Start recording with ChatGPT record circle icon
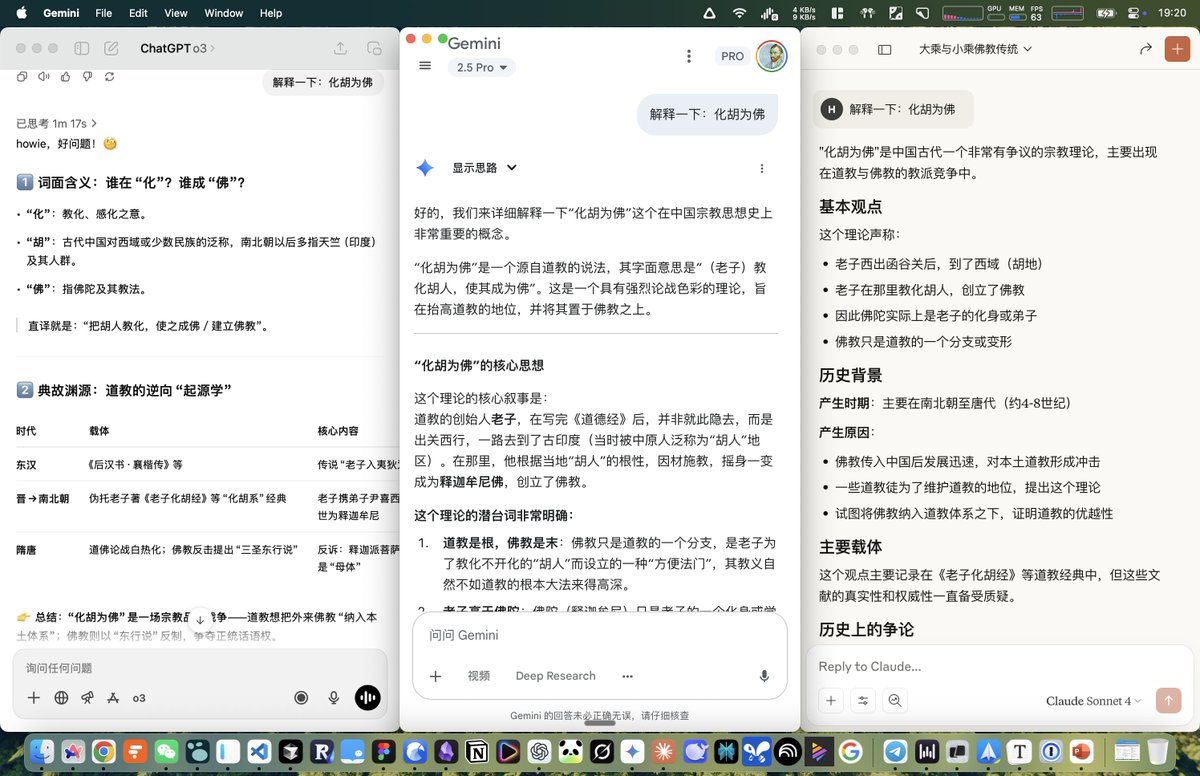 point(300,698)
